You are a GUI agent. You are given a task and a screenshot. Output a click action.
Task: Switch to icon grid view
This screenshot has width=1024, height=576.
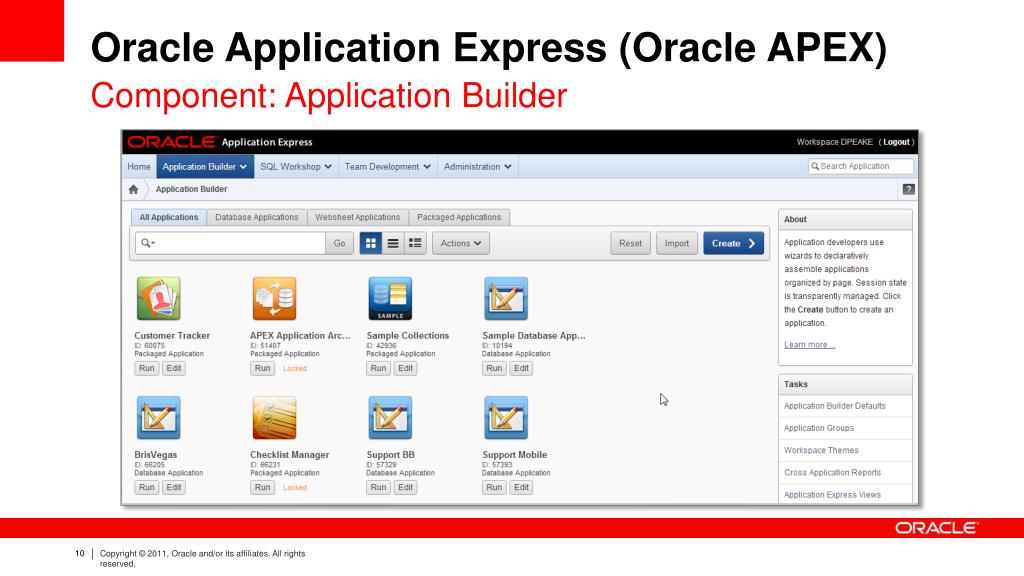(x=371, y=244)
